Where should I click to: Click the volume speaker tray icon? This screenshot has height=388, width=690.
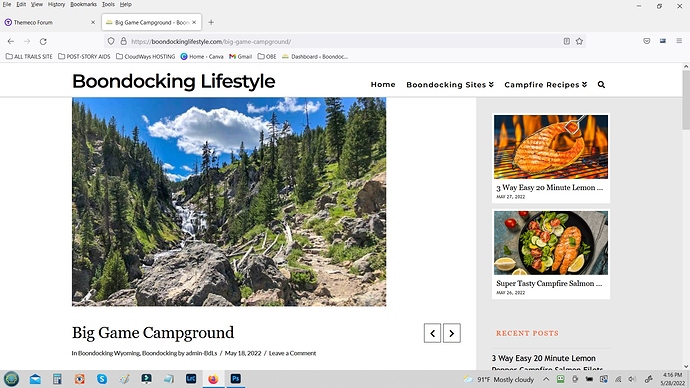[x=632, y=379]
